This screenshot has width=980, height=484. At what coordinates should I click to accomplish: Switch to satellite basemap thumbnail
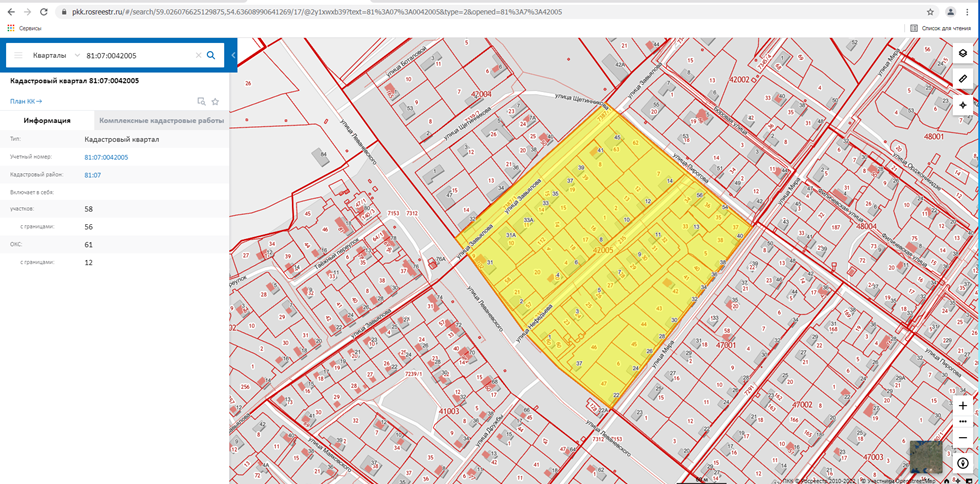[x=925, y=456]
